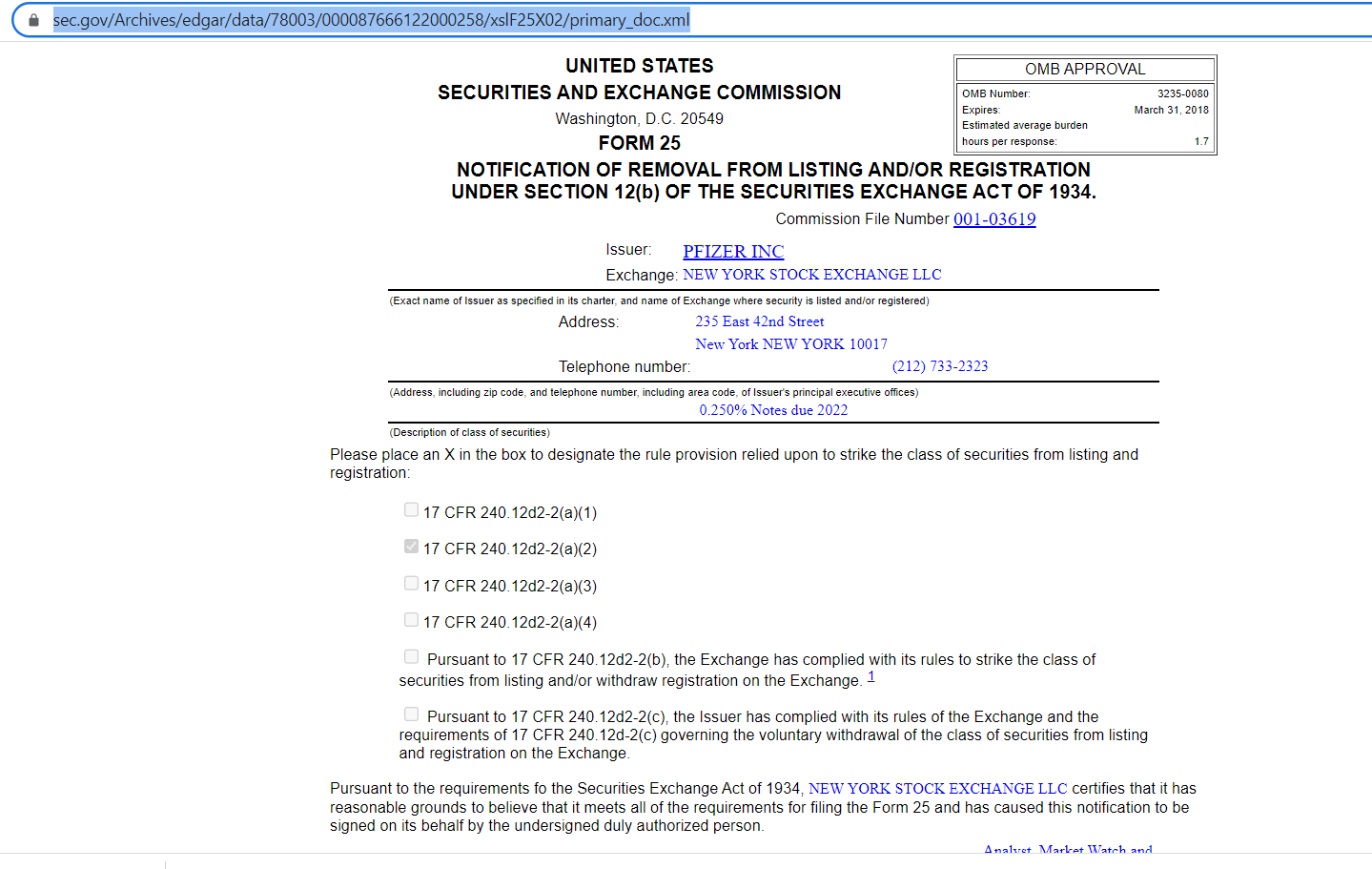Screen dimensions: 1372x869
Task: Click the FORM 25 heading
Action: pyautogui.click(x=640, y=143)
